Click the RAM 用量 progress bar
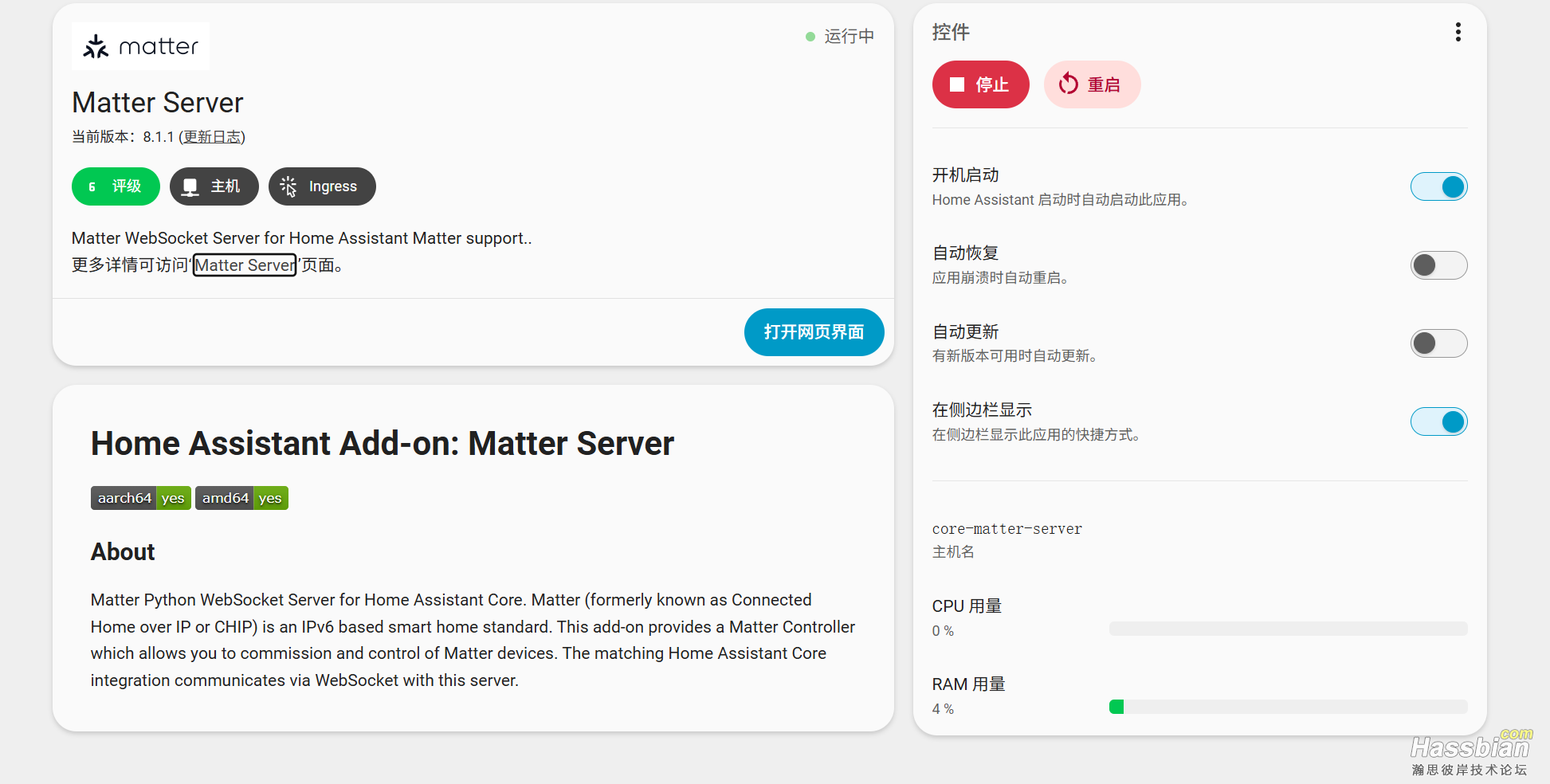Viewport: 1550px width, 784px height. click(x=1288, y=707)
